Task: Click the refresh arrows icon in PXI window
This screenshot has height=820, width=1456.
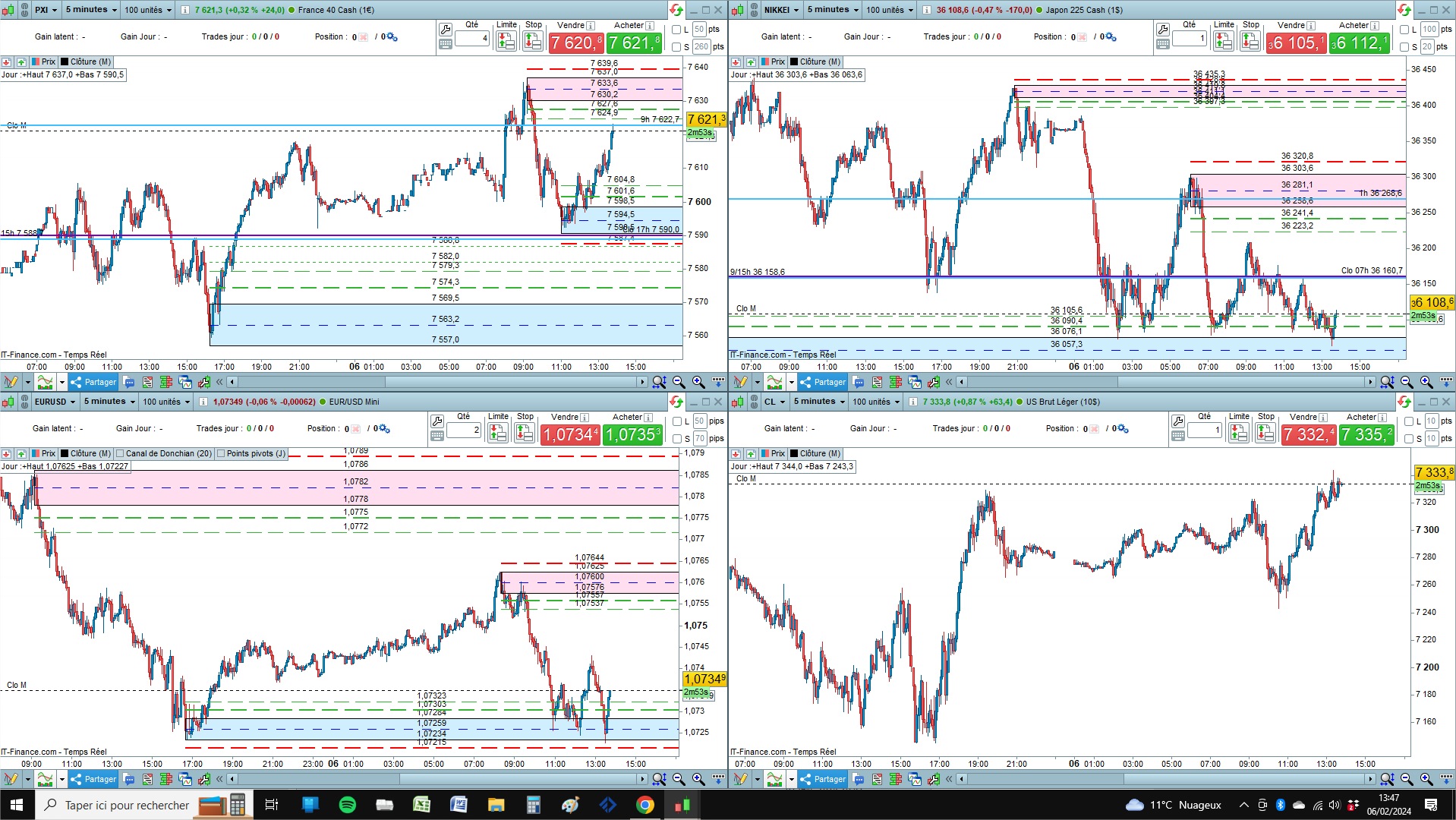Action: (676, 10)
